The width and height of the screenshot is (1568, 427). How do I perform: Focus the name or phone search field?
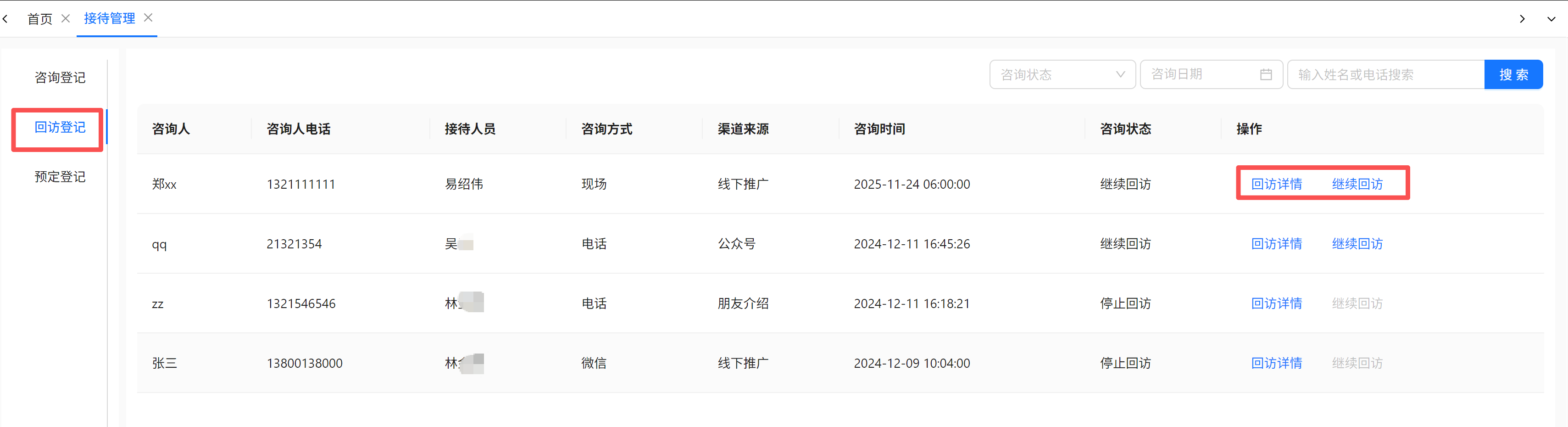click(1385, 74)
